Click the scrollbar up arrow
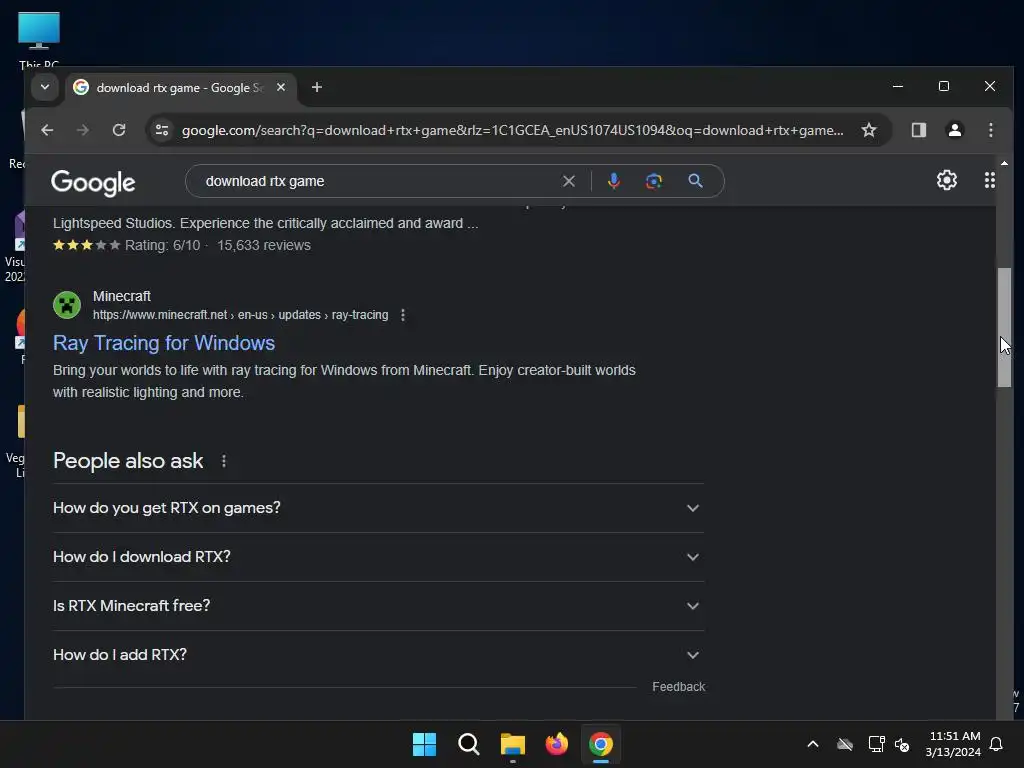1024x768 pixels. pyautogui.click(x=1004, y=163)
